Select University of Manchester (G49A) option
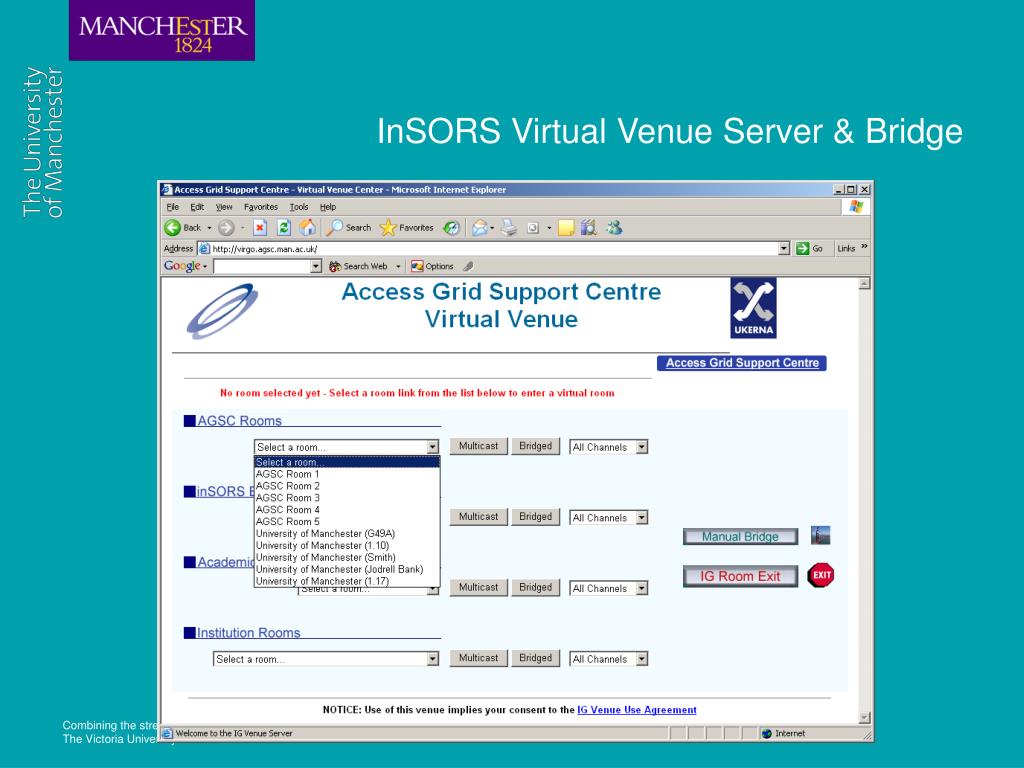This screenshot has height=768, width=1024. 346,534
